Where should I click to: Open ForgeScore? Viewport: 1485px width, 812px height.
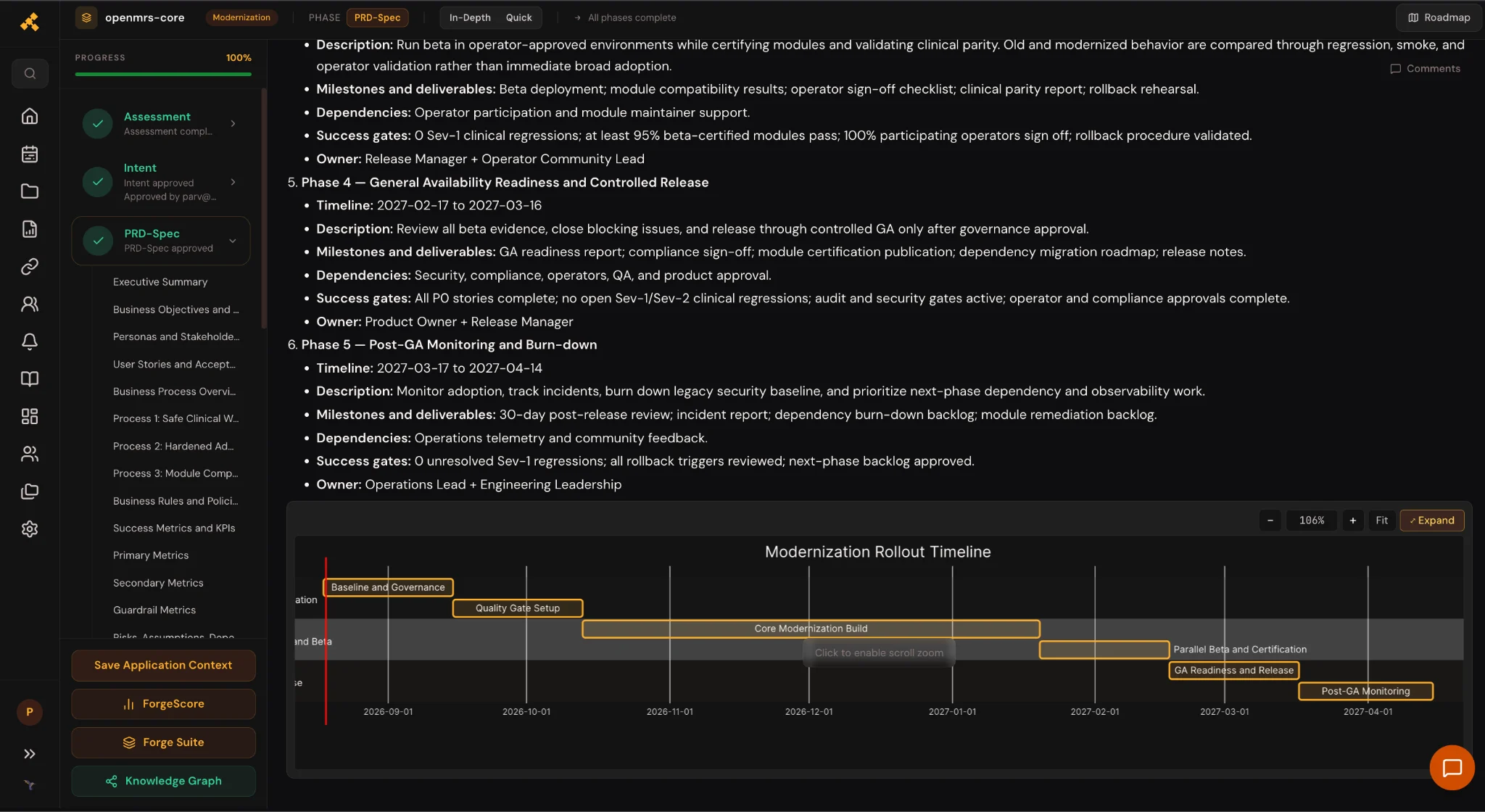click(x=163, y=704)
